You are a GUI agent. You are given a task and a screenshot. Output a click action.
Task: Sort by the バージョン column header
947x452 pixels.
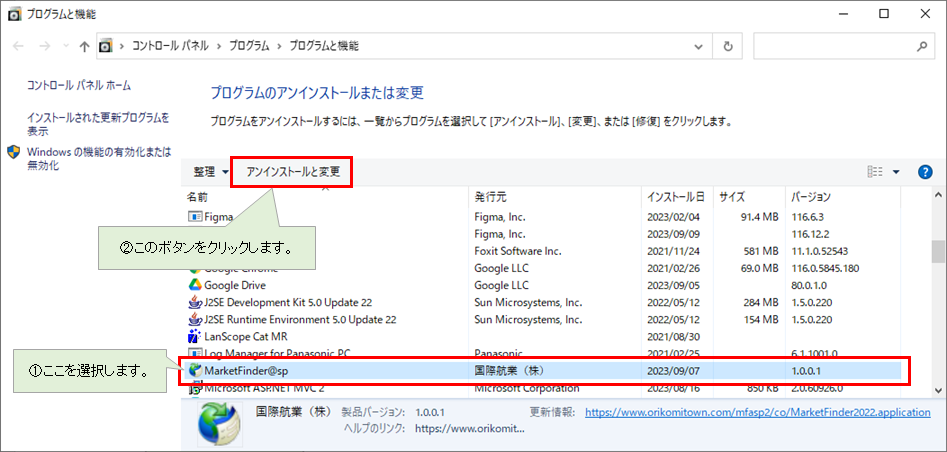pyautogui.click(x=843, y=197)
